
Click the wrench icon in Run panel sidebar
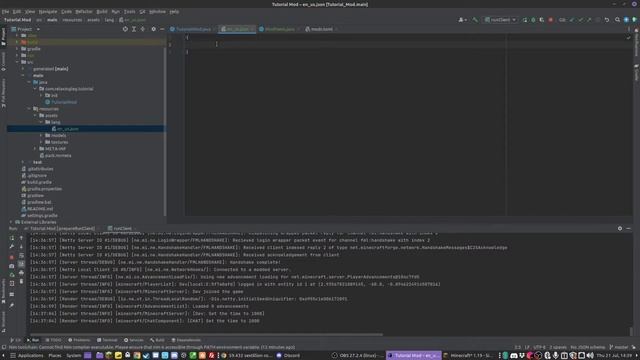point(12,247)
